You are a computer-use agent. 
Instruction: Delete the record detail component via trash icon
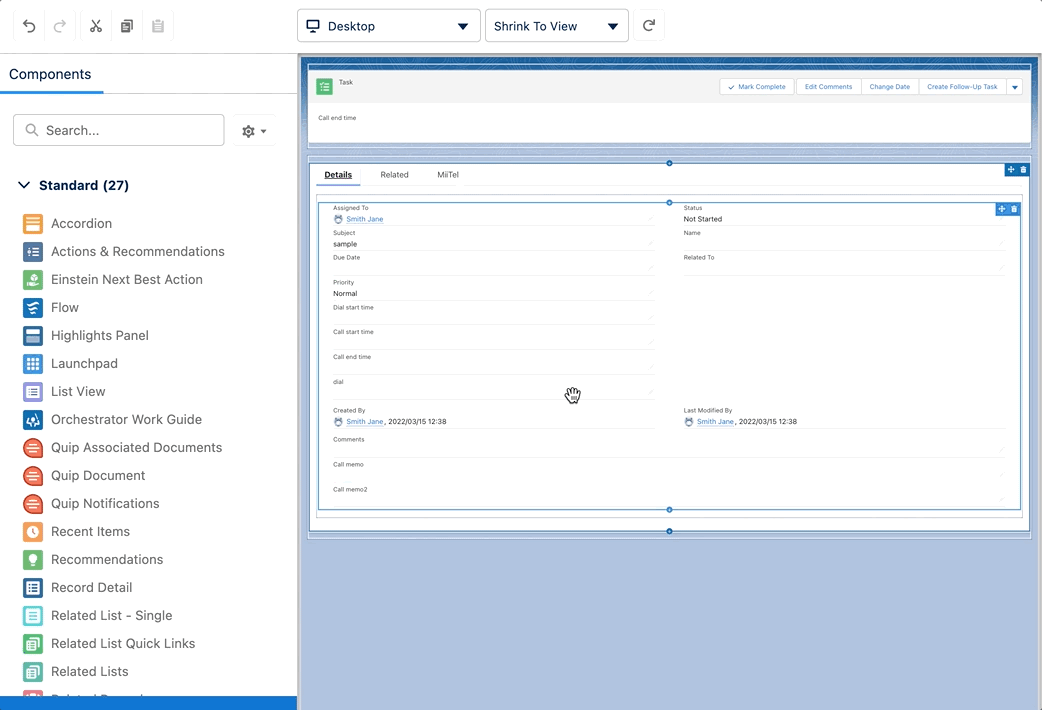tap(1014, 209)
